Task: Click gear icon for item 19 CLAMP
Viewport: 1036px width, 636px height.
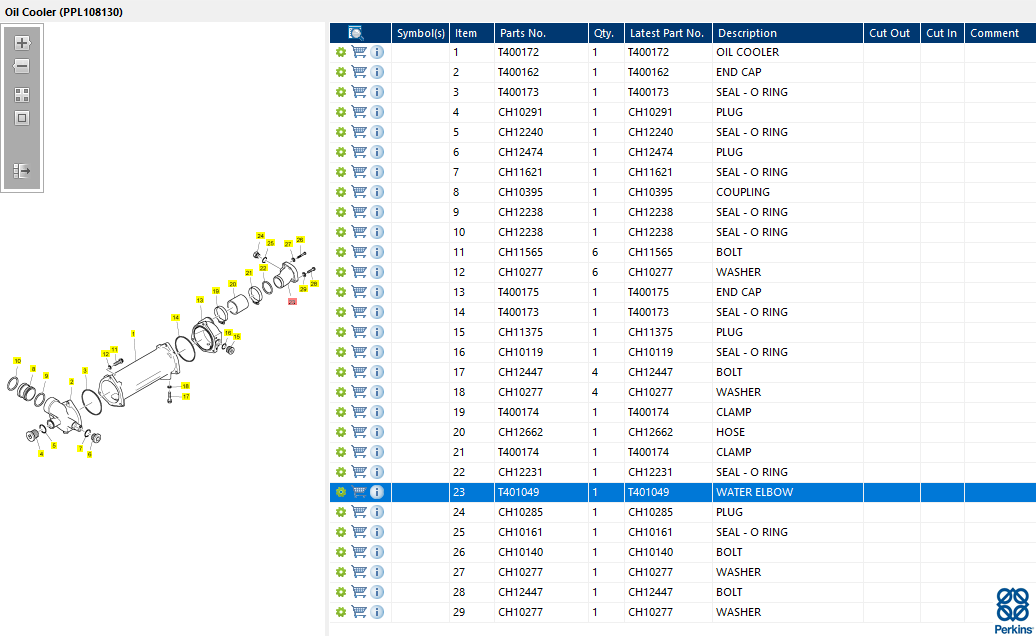Action: (x=341, y=412)
